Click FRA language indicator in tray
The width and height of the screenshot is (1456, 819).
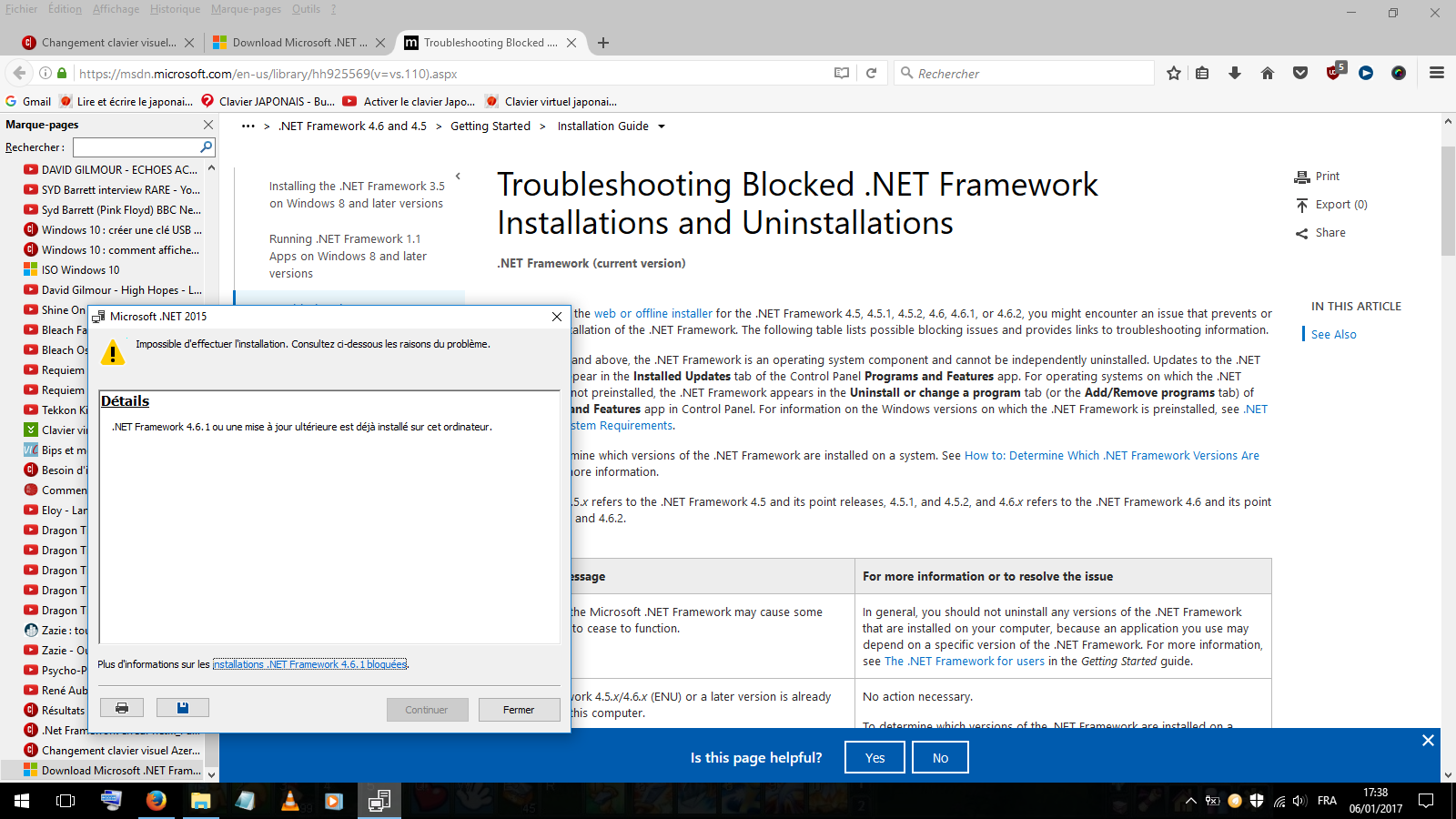(x=1328, y=801)
